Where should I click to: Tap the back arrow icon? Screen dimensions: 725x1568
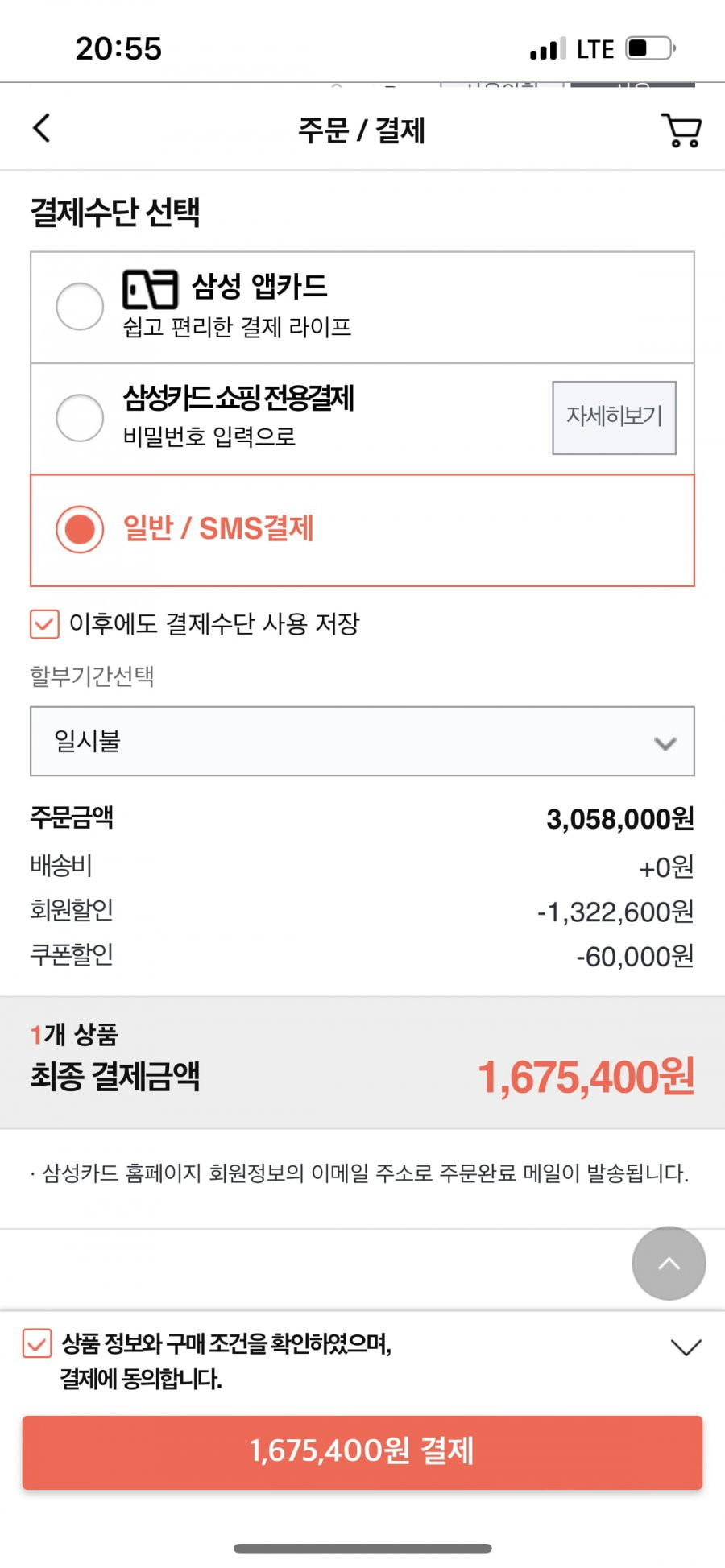point(42,128)
